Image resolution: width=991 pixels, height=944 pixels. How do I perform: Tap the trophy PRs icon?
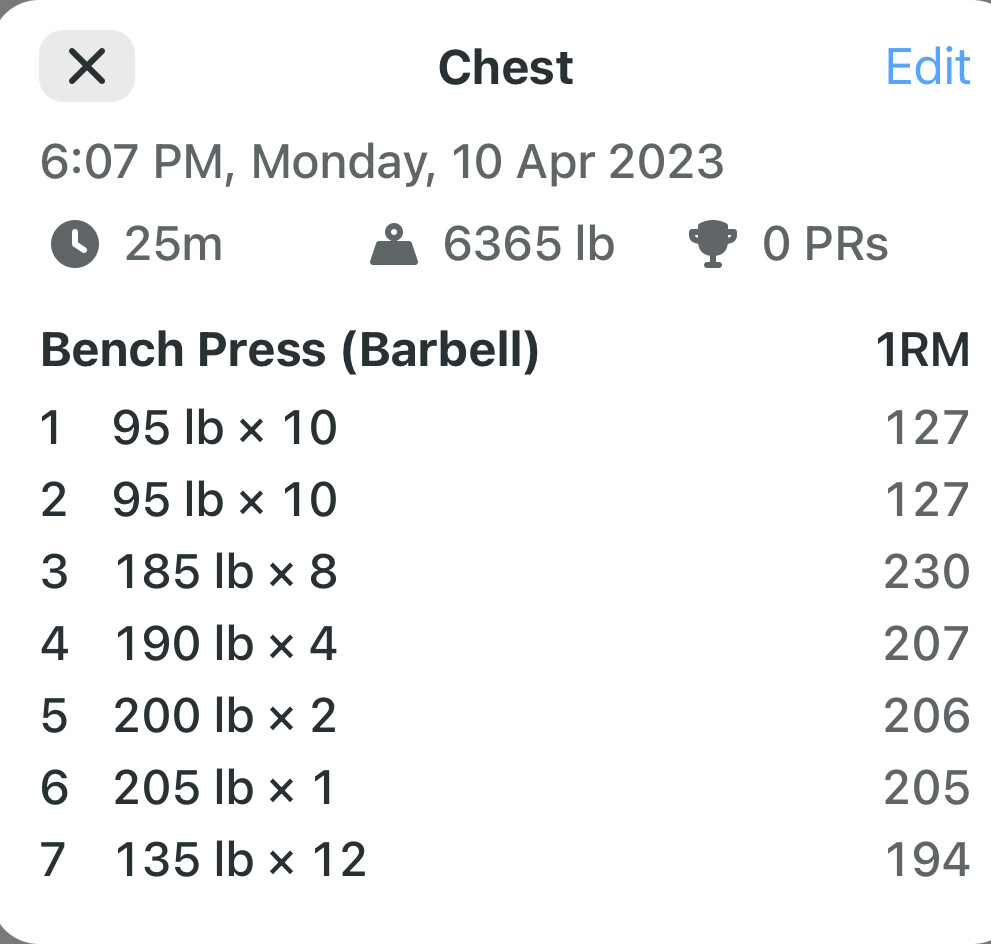point(712,244)
